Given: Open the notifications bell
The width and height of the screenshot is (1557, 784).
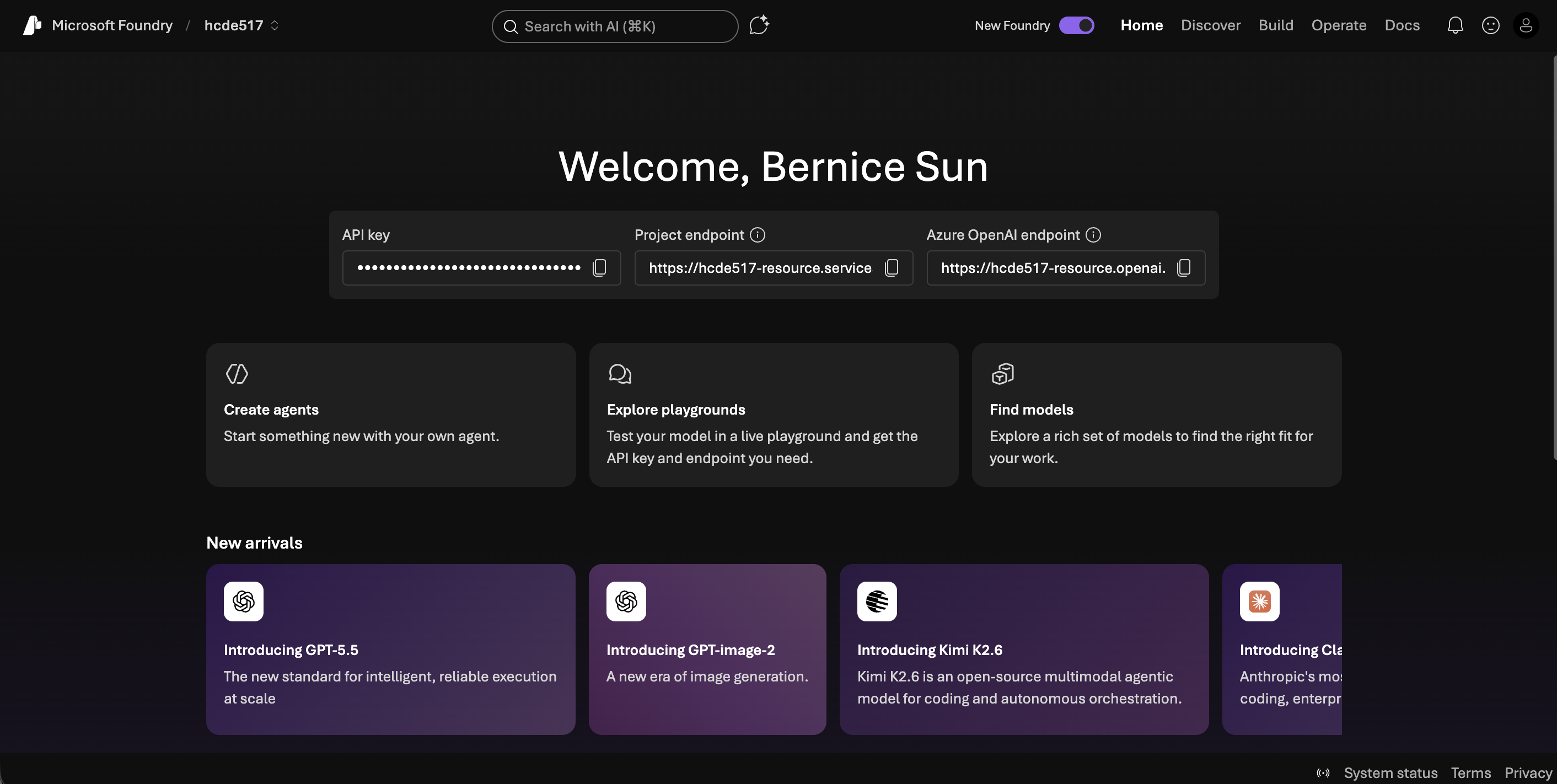Looking at the screenshot, I should [x=1455, y=25].
